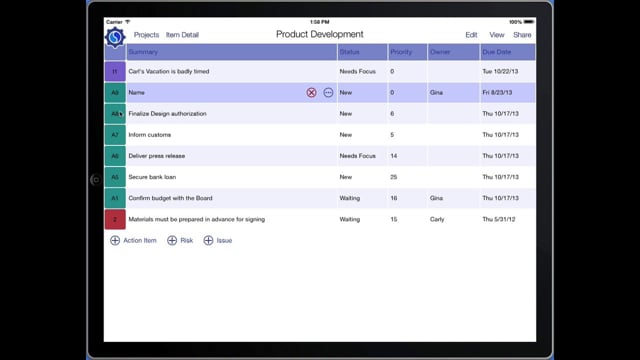Viewport: 640px width, 360px height.
Task: Sort by the Due Date column header
Action: click(x=508, y=52)
